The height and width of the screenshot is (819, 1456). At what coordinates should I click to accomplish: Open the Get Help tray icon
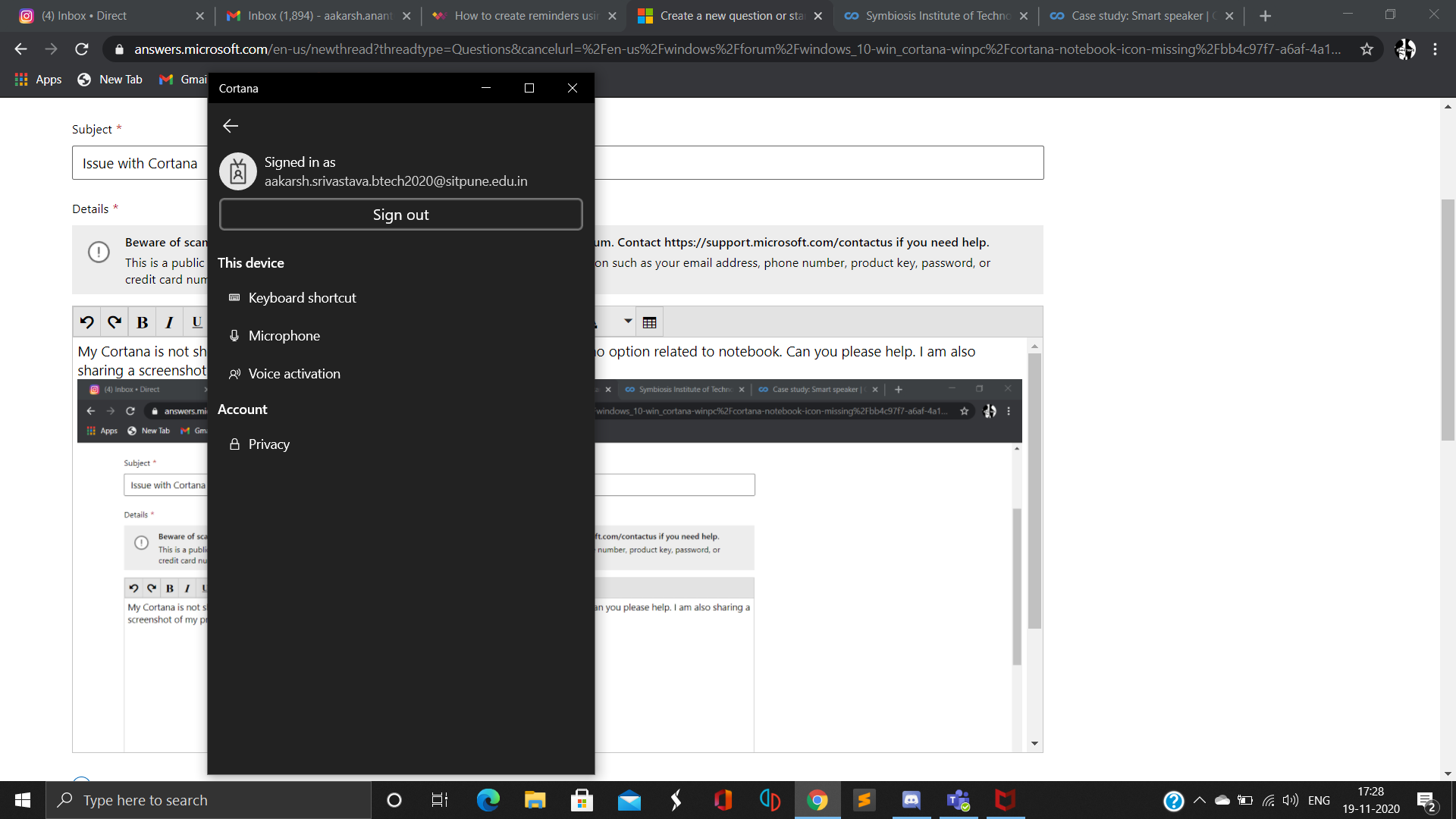click(x=1173, y=801)
